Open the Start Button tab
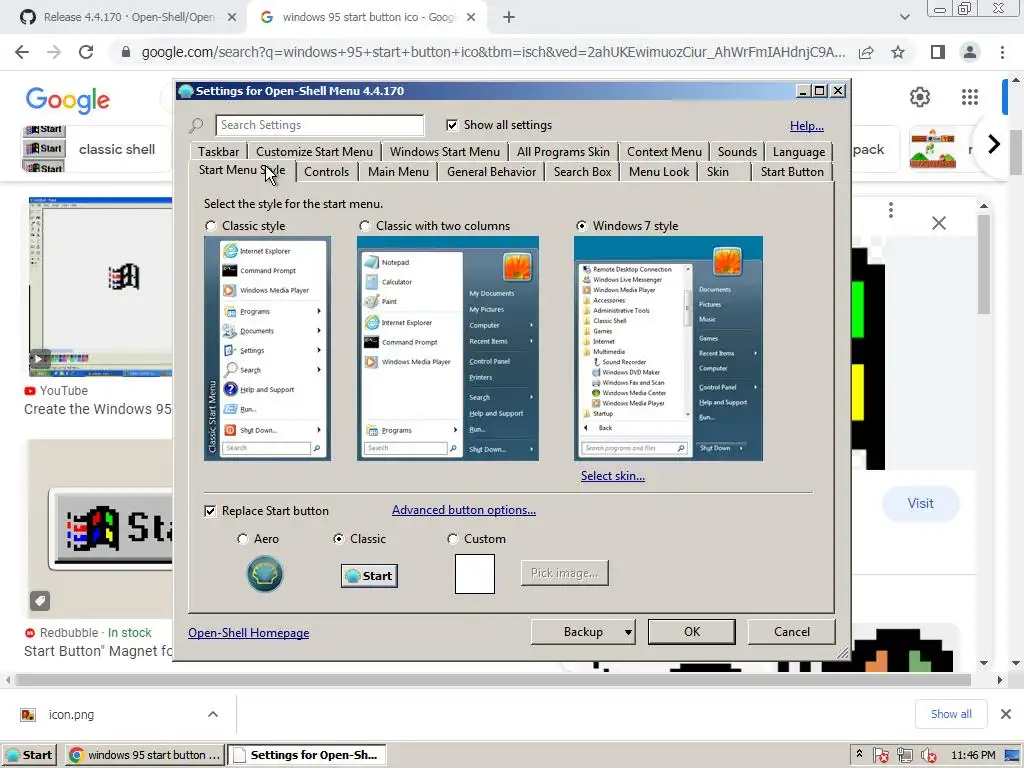Viewport: 1024px width, 768px height. click(x=792, y=172)
